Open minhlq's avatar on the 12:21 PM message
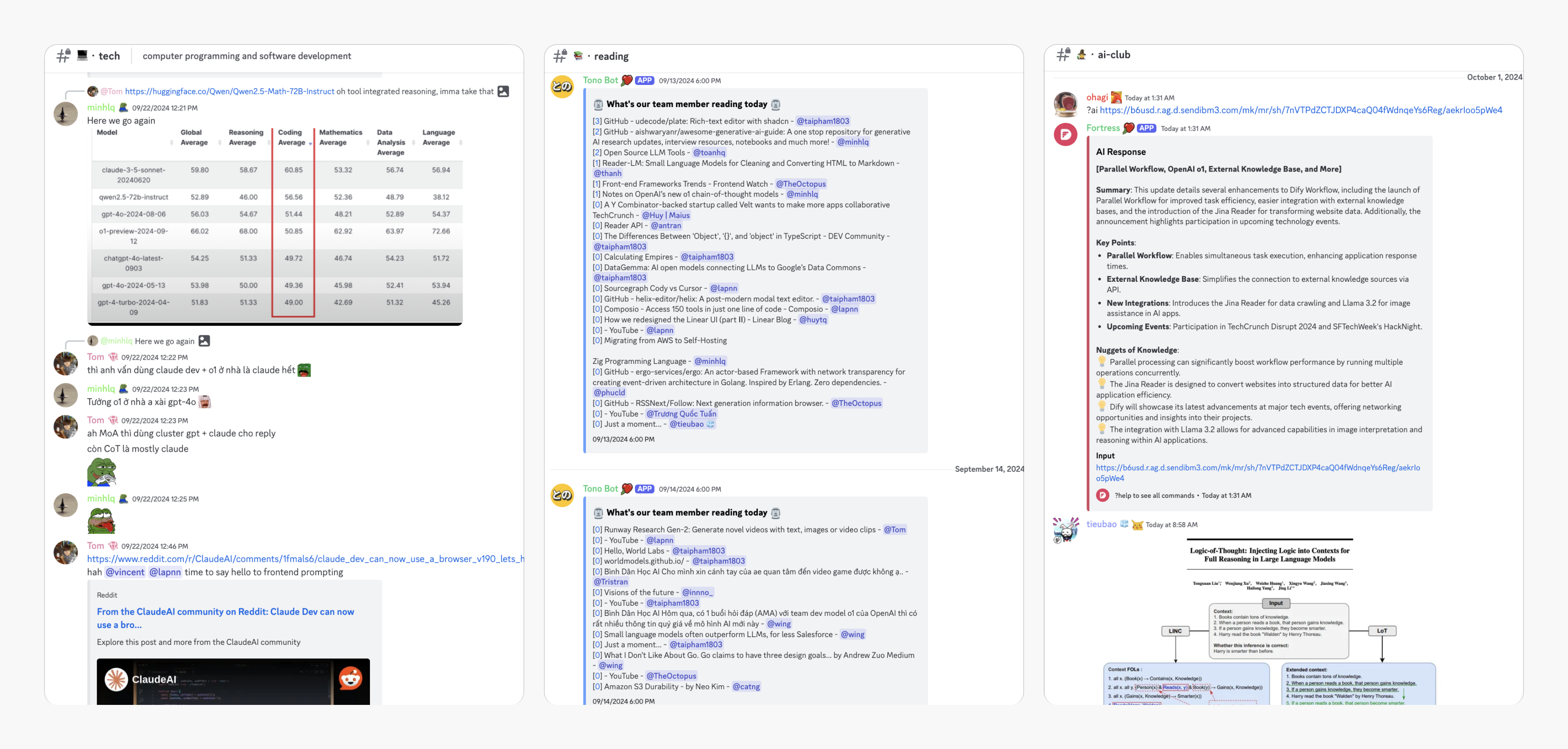 pyautogui.click(x=66, y=114)
